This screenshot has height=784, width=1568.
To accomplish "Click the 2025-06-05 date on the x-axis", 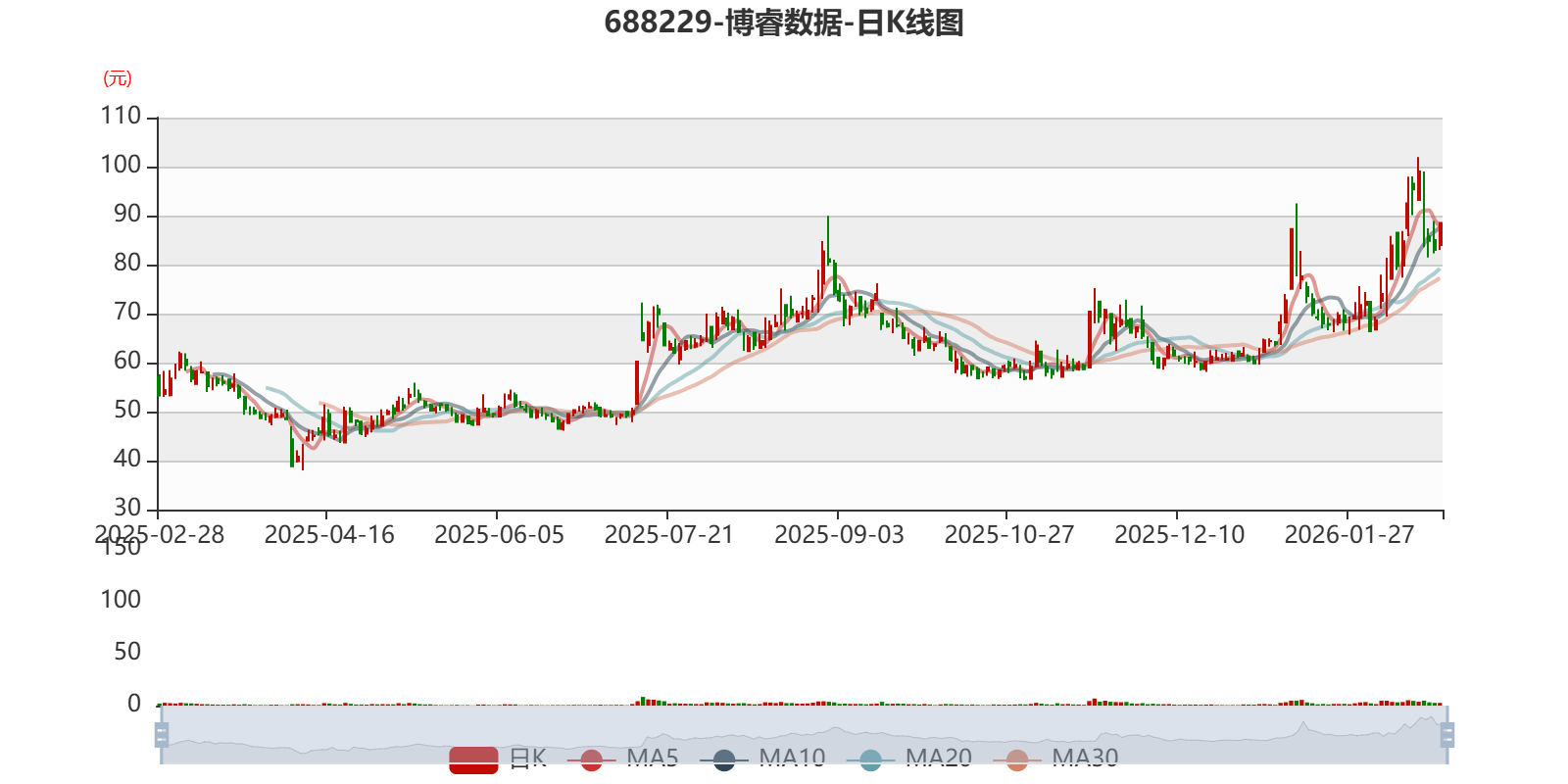I will coord(499,534).
